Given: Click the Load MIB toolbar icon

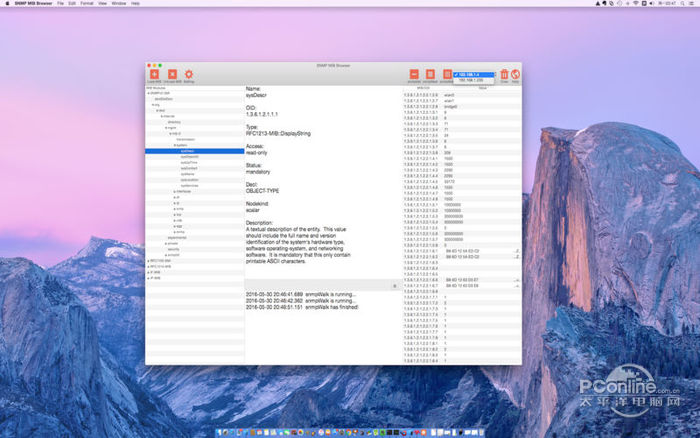Looking at the screenshot, I should coord(154,74).
